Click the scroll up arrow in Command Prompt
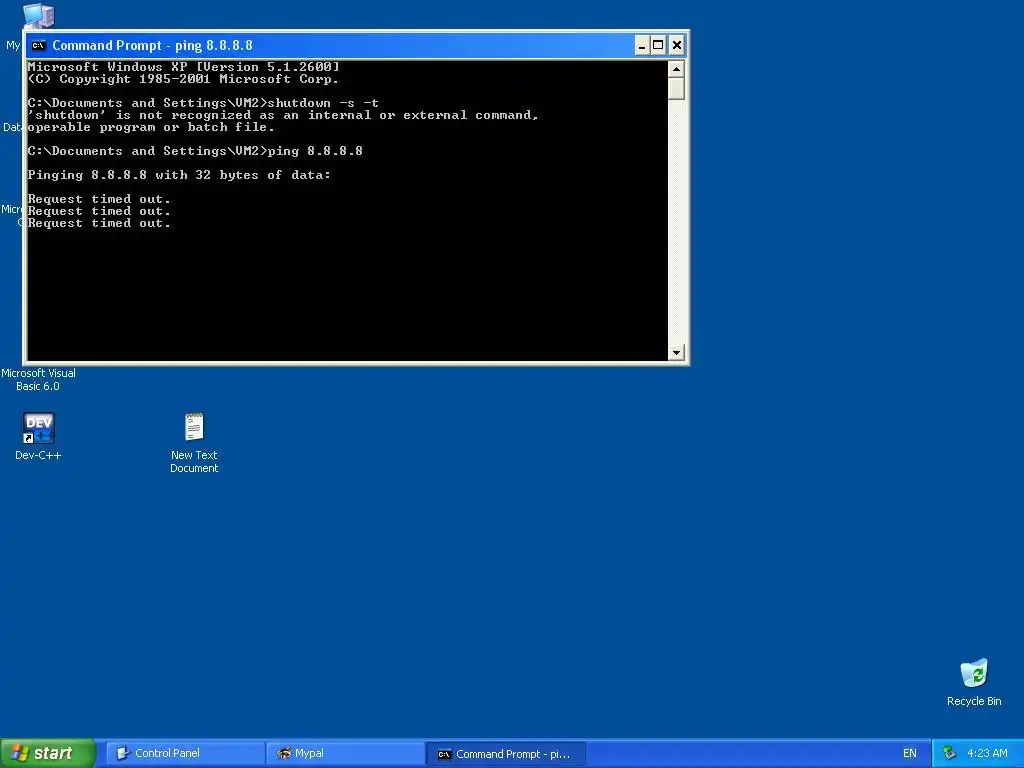The image size is (1024, 768). coord(677,69)
